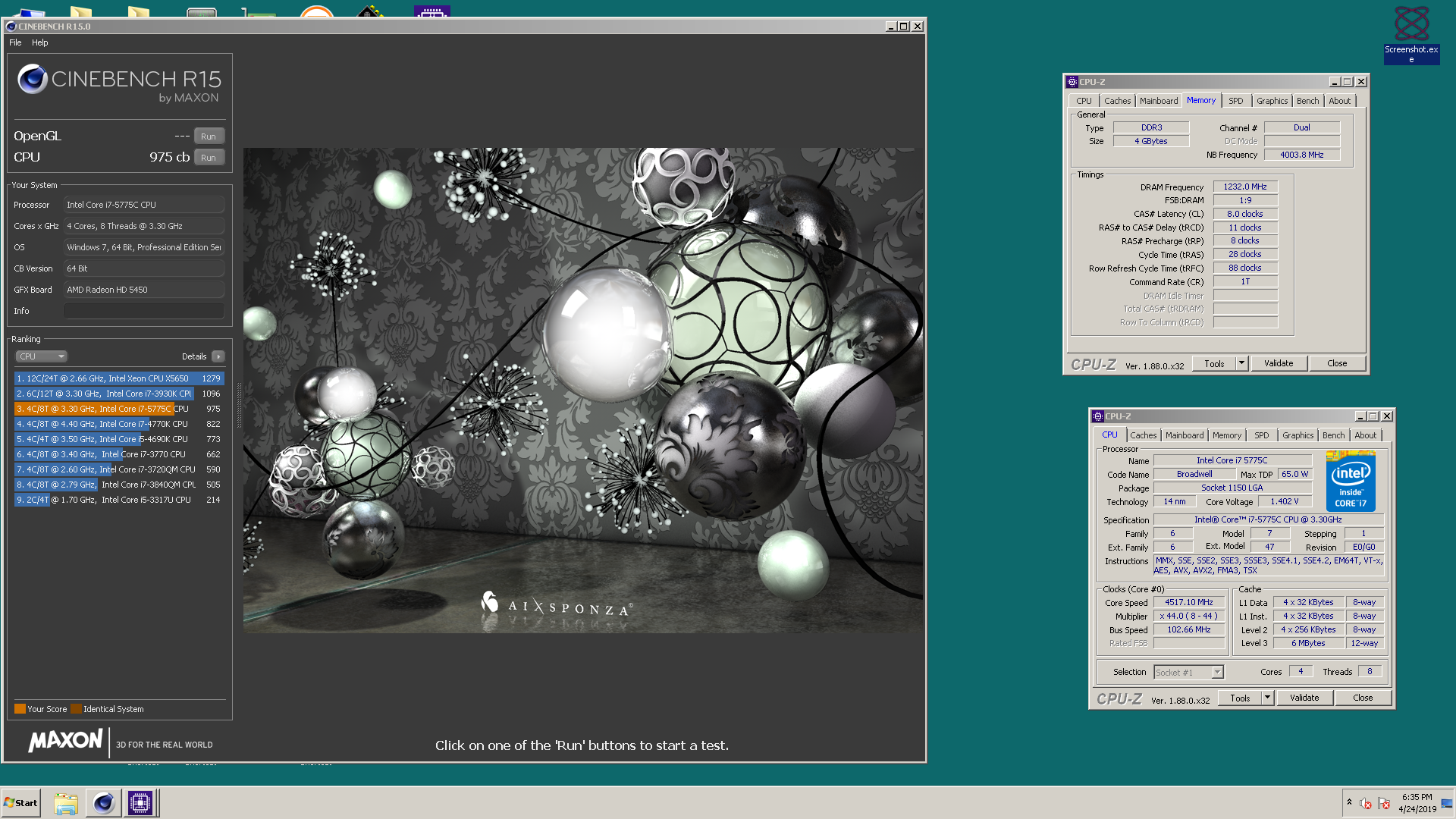Expand Tools arrow in processor CPU-Z window
1456x819 pixels.
1268,698
